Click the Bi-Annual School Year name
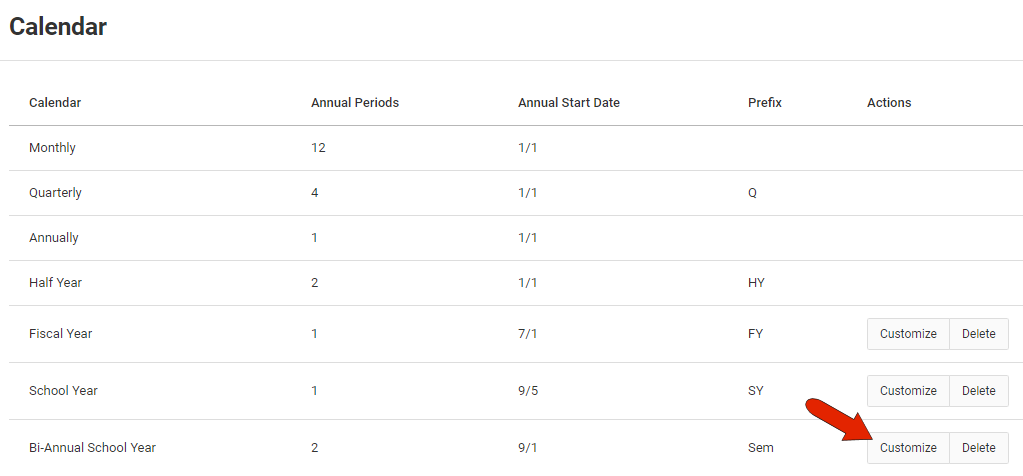Screen dimensions: 1023x476 coord(93,448)
